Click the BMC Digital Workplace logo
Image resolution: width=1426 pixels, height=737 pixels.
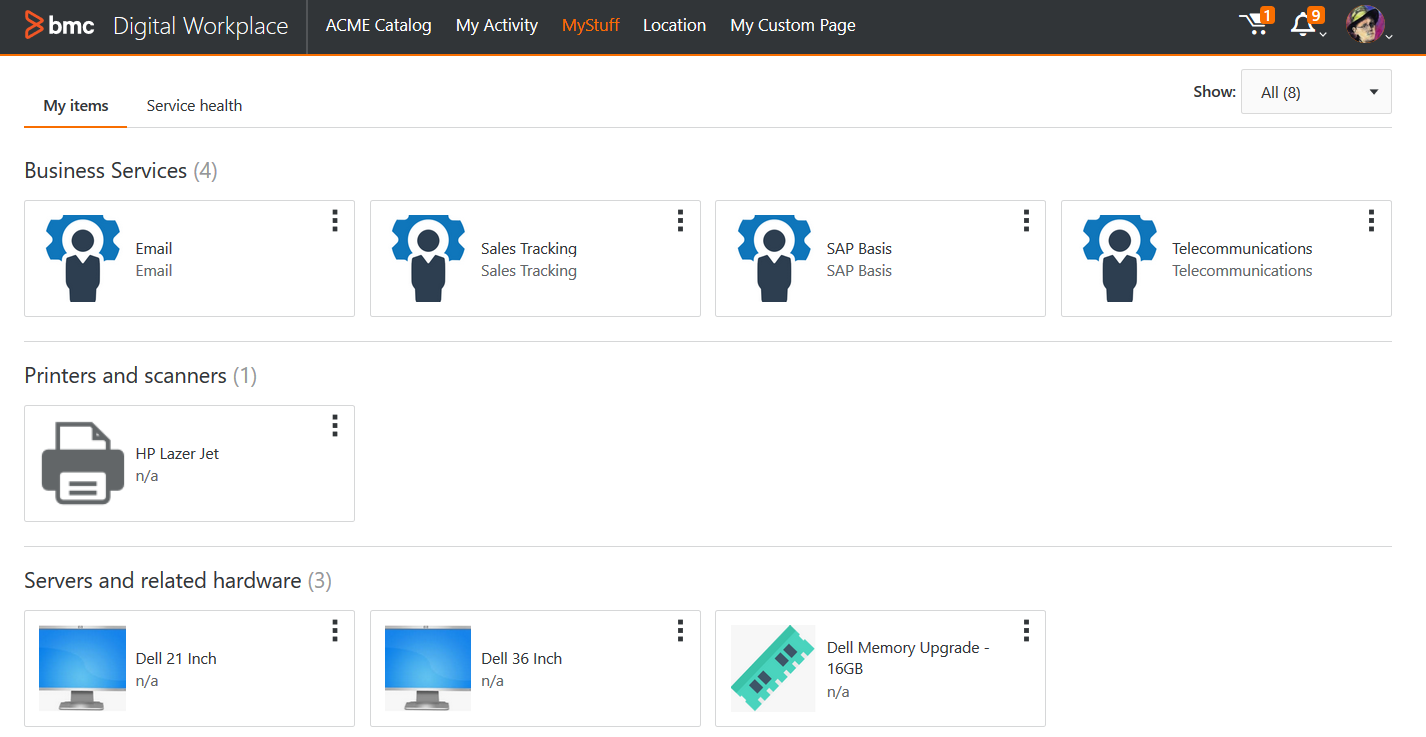156,26
